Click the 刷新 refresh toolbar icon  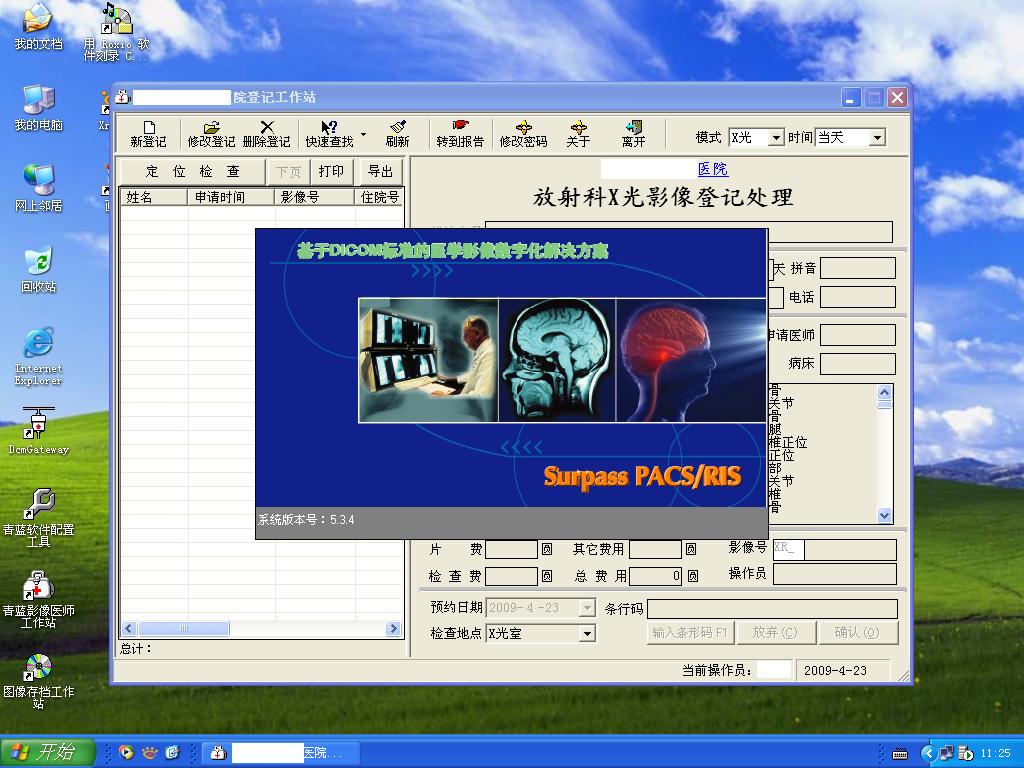397,134
